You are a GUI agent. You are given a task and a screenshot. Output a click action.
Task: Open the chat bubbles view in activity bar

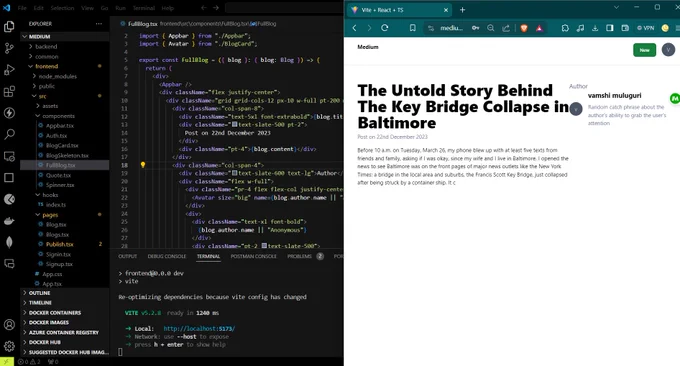click(x=9, y=264)
